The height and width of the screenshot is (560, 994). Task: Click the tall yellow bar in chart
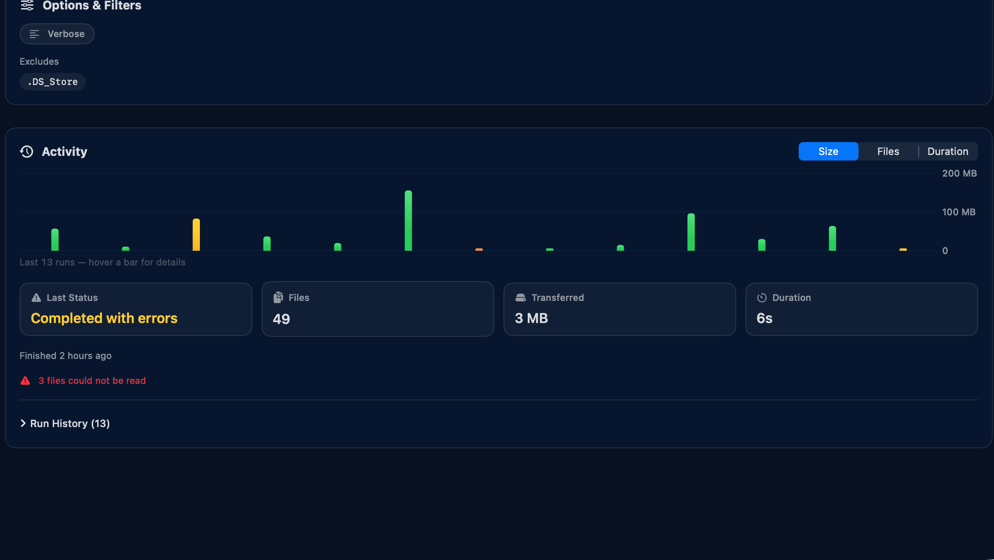click(x=197, y=235)
